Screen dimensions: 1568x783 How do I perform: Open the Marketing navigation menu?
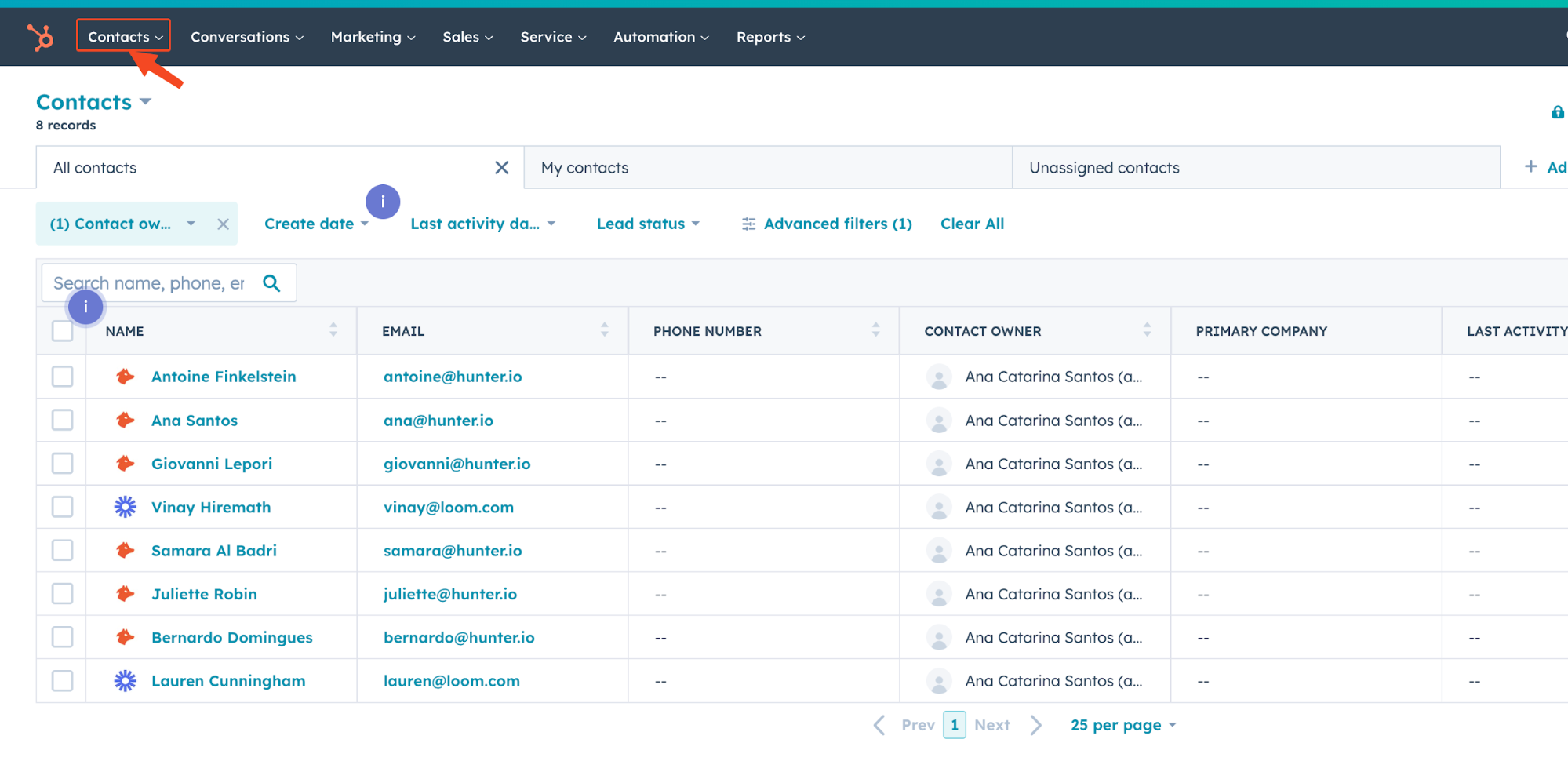tap(373, 37)
